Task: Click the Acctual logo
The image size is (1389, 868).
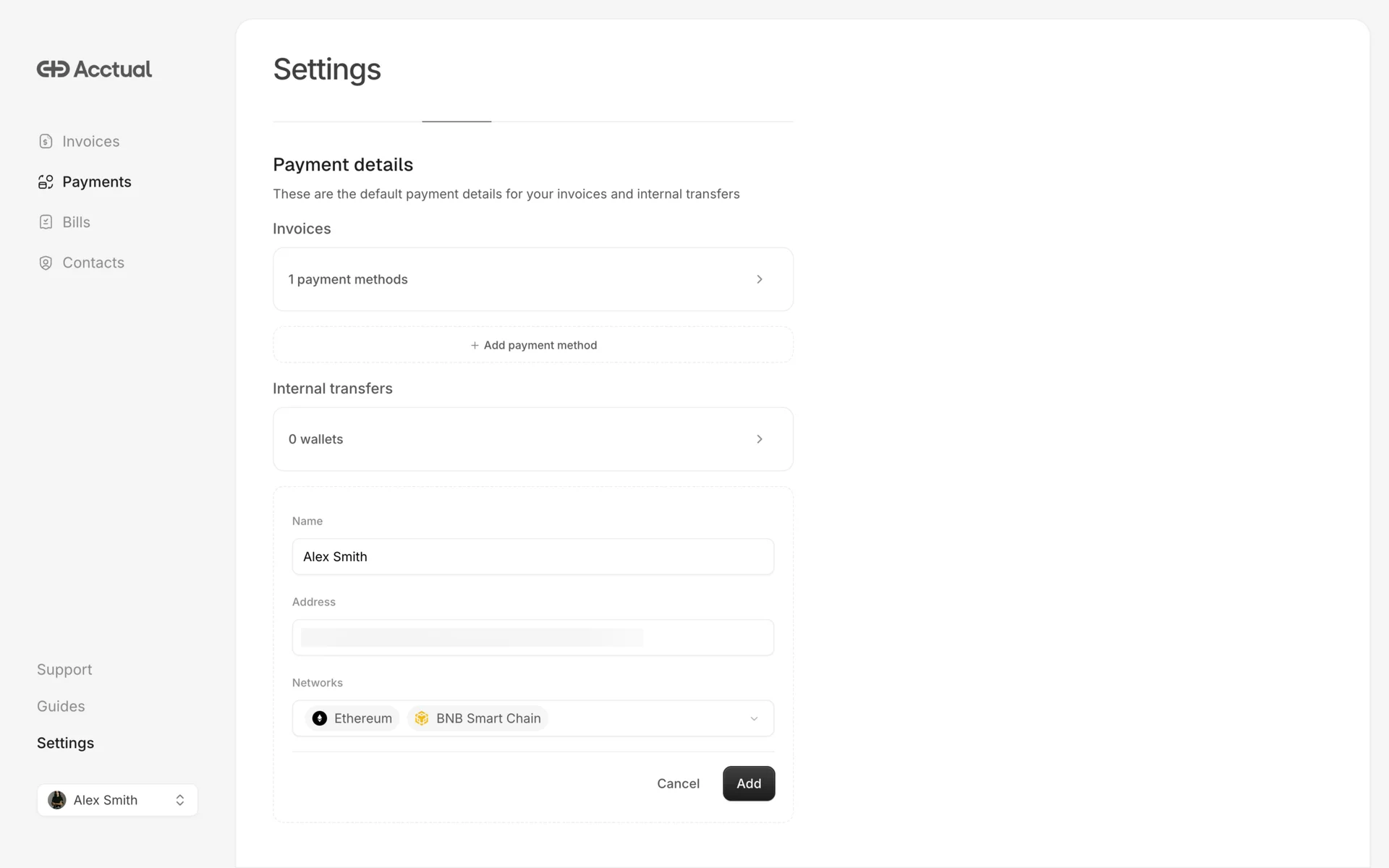Action: (x=94, y=69)
